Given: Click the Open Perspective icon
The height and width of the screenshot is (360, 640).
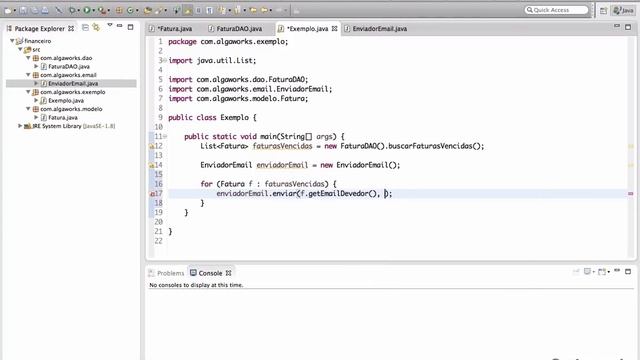Looking at the screenshot, I should tap(603, 11).
